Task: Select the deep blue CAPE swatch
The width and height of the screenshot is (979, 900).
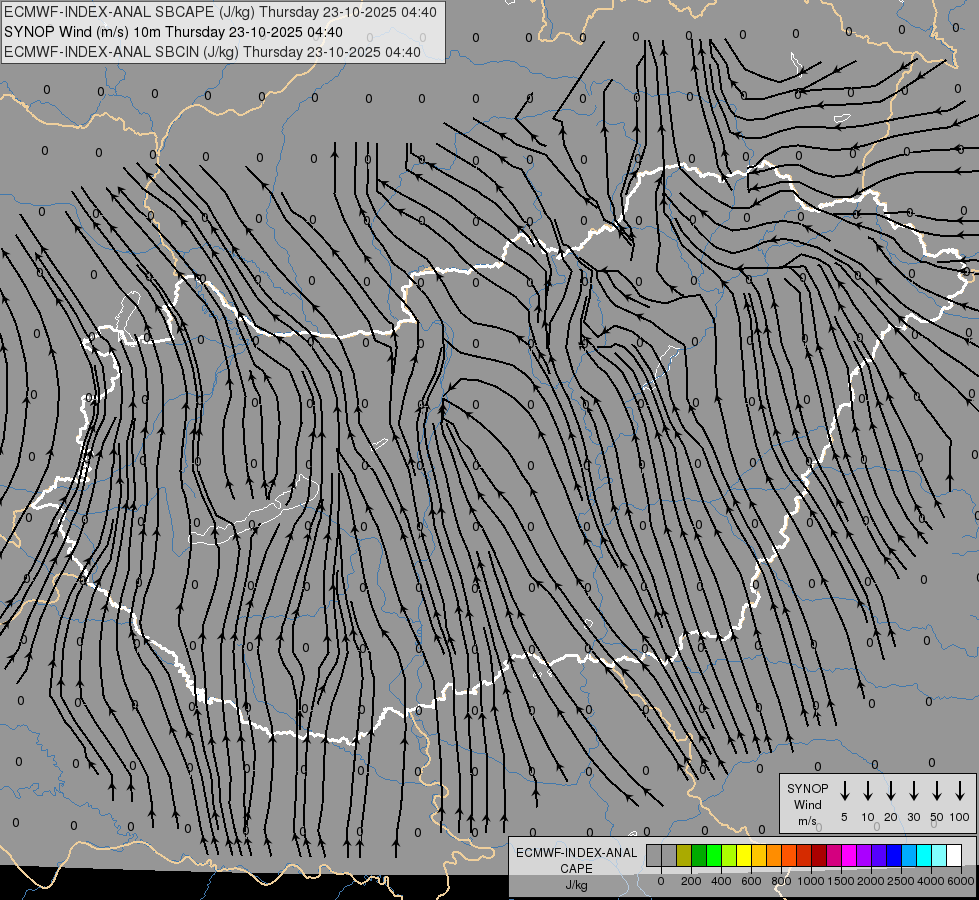Action: (x=894, y=855)
